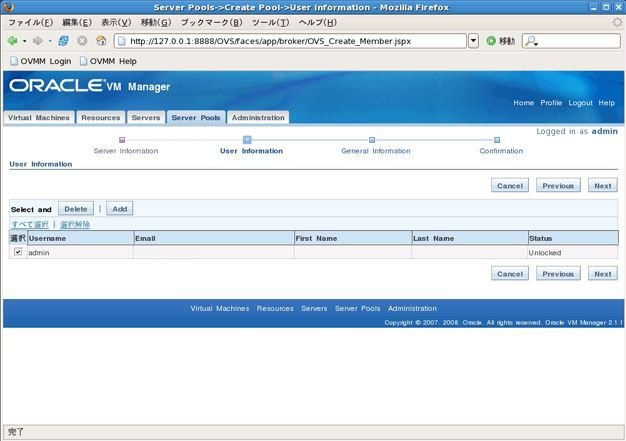Open the 編集(E) menu
This screenshot has width=626, height=441.
point(77,22)
